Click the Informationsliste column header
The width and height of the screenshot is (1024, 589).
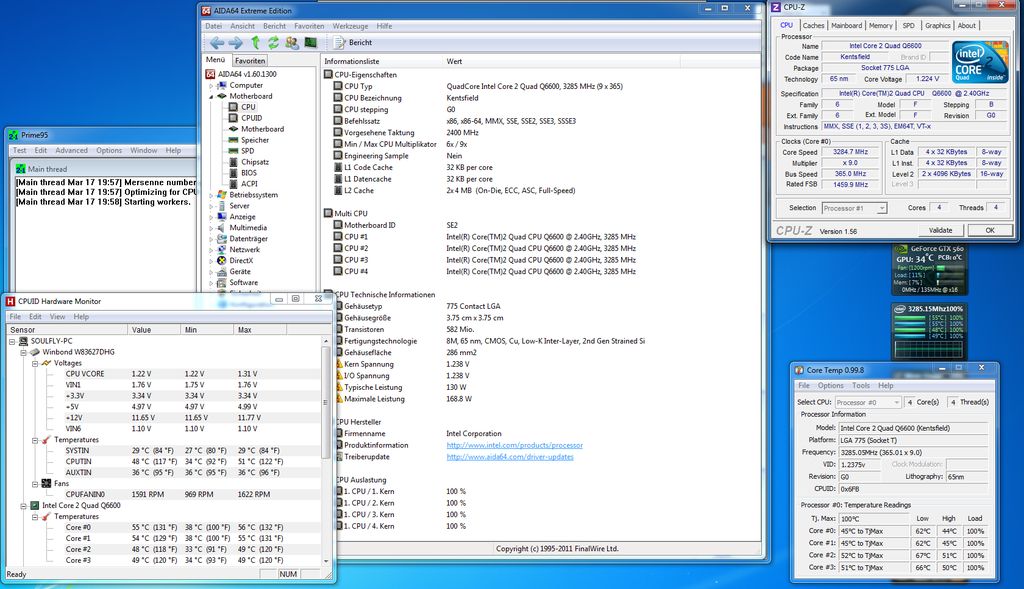click(x=382, y=61)
